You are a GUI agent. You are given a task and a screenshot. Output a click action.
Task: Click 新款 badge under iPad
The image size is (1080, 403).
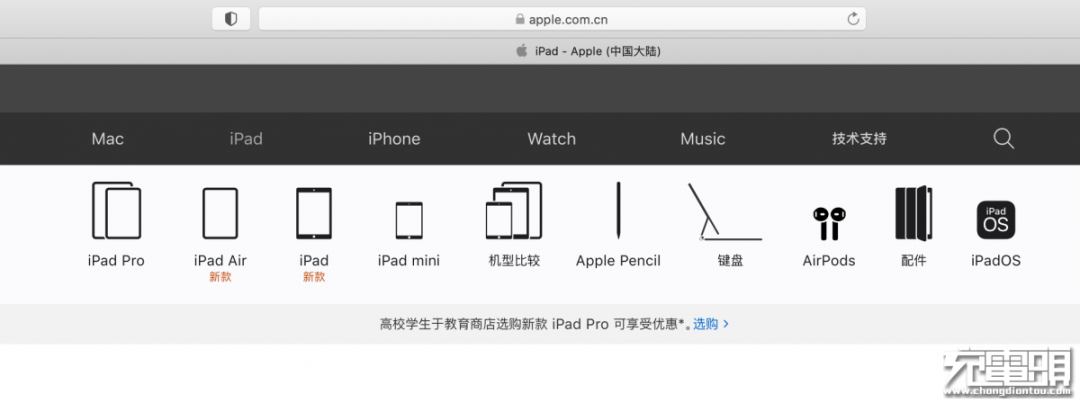click(x=313, y=277)
